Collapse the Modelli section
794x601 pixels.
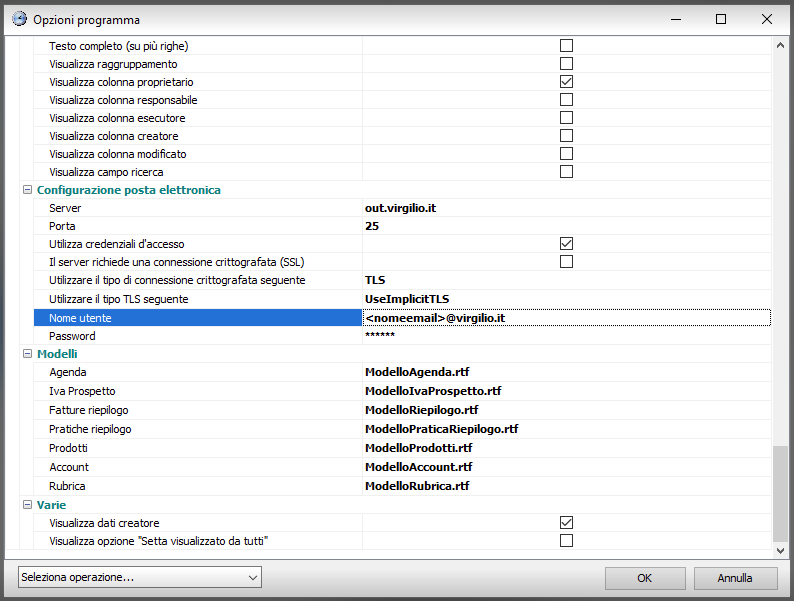[27, 354]
